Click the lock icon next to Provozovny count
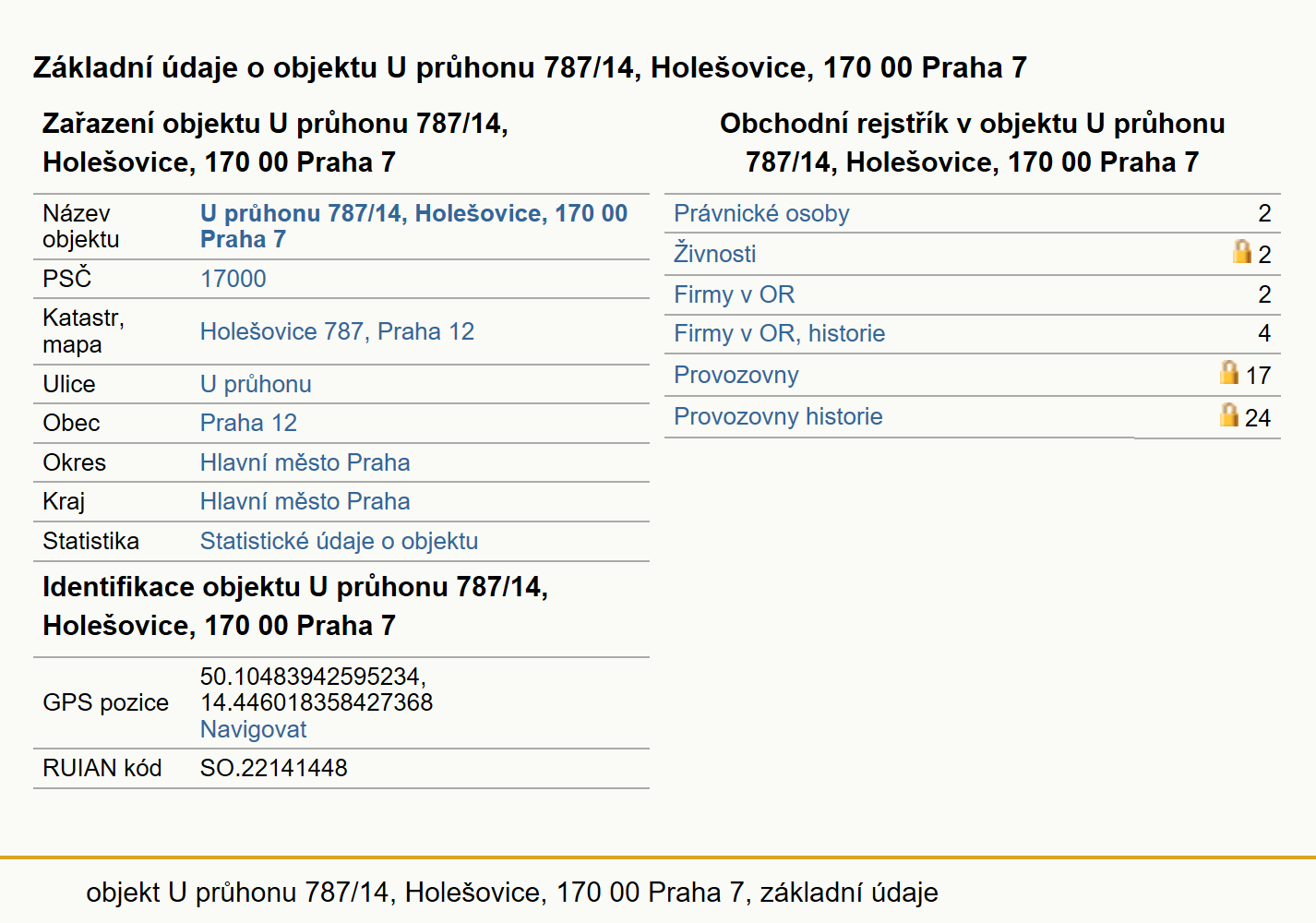Image resolution: width=1316 pixels, height=923 pixels. pos(1229,372)
